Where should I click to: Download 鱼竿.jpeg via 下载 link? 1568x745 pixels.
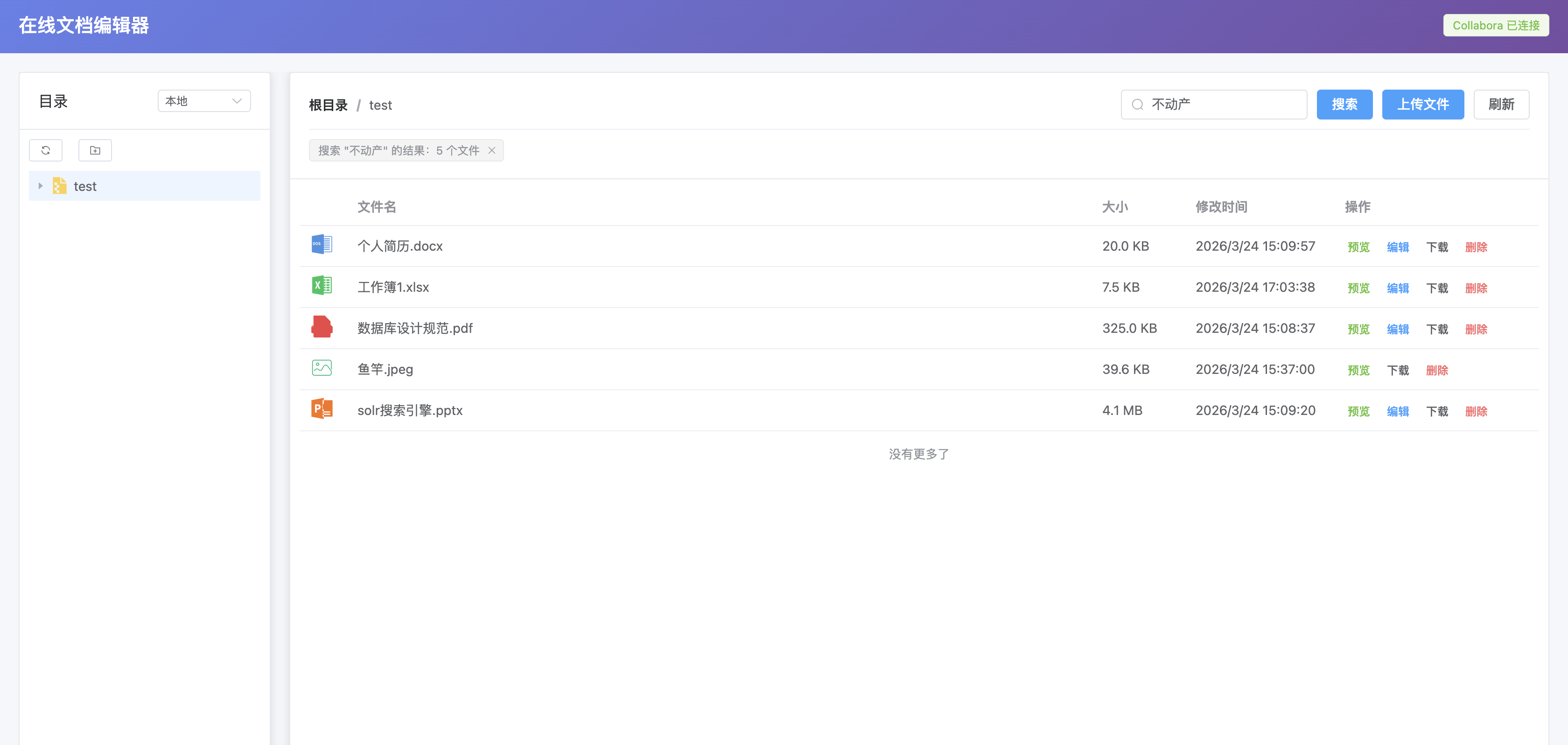[1398, 370]
